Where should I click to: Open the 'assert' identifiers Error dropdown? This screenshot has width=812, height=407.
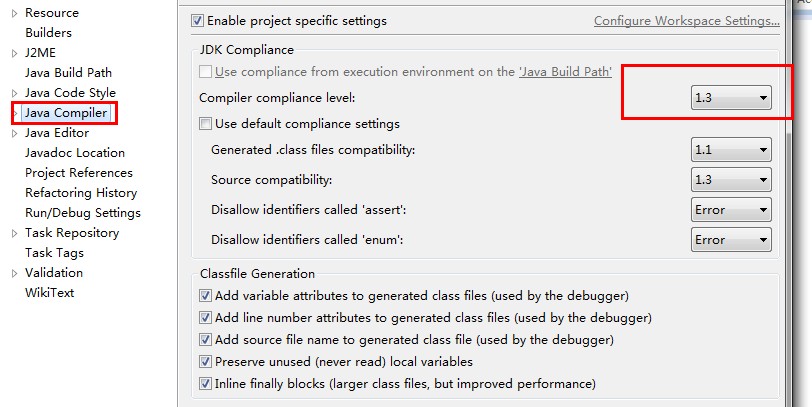coord(731,210)
